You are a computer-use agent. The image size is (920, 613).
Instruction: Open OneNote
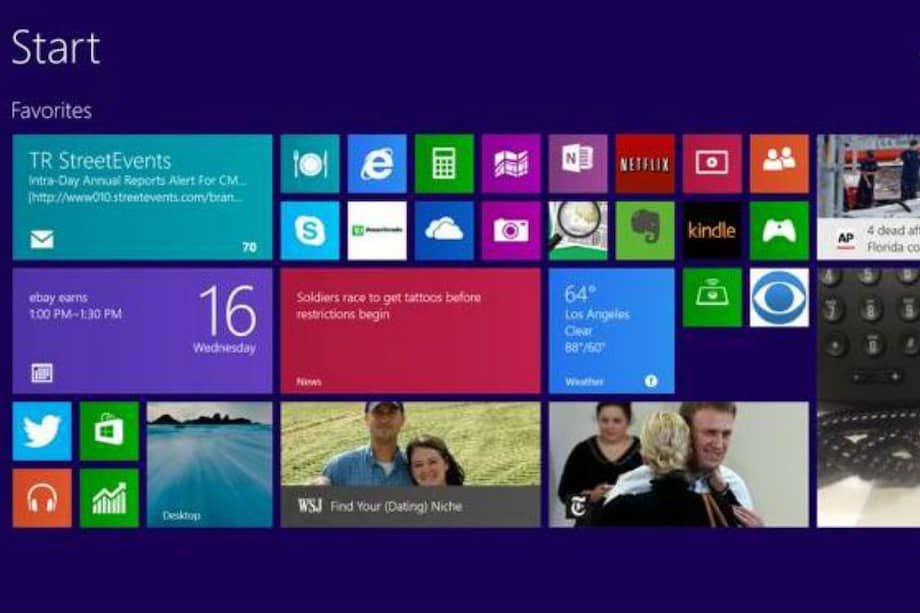tap(576, 163)
